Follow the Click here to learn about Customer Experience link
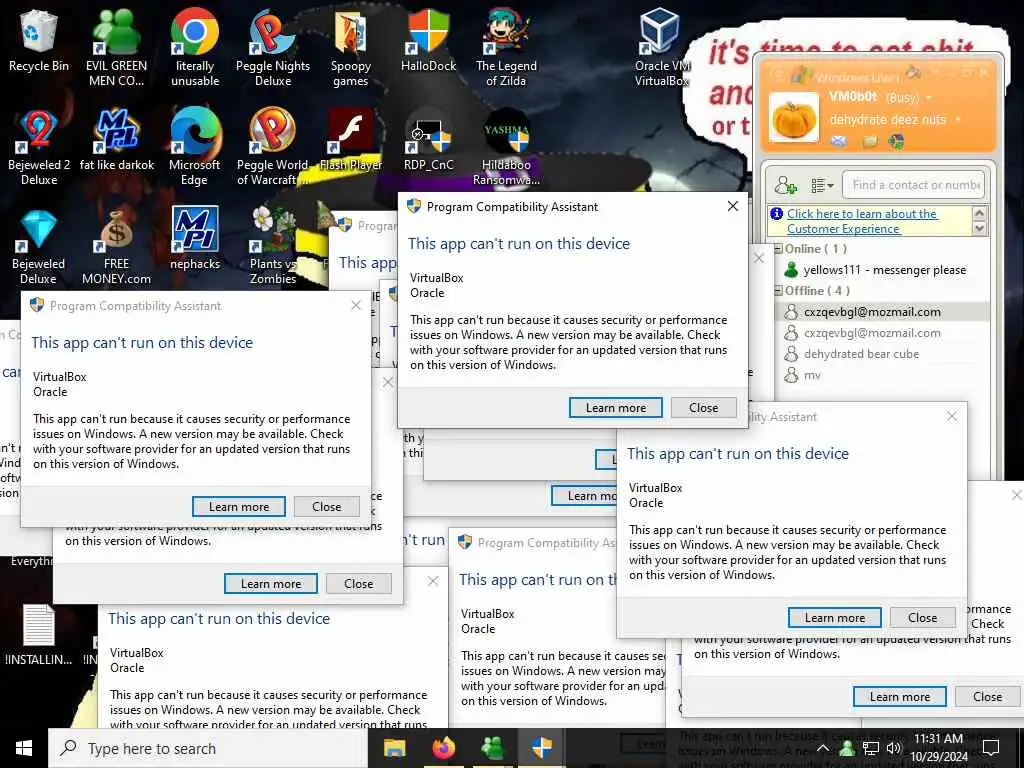The image size is (1024, 768). (x=862, y=221)
